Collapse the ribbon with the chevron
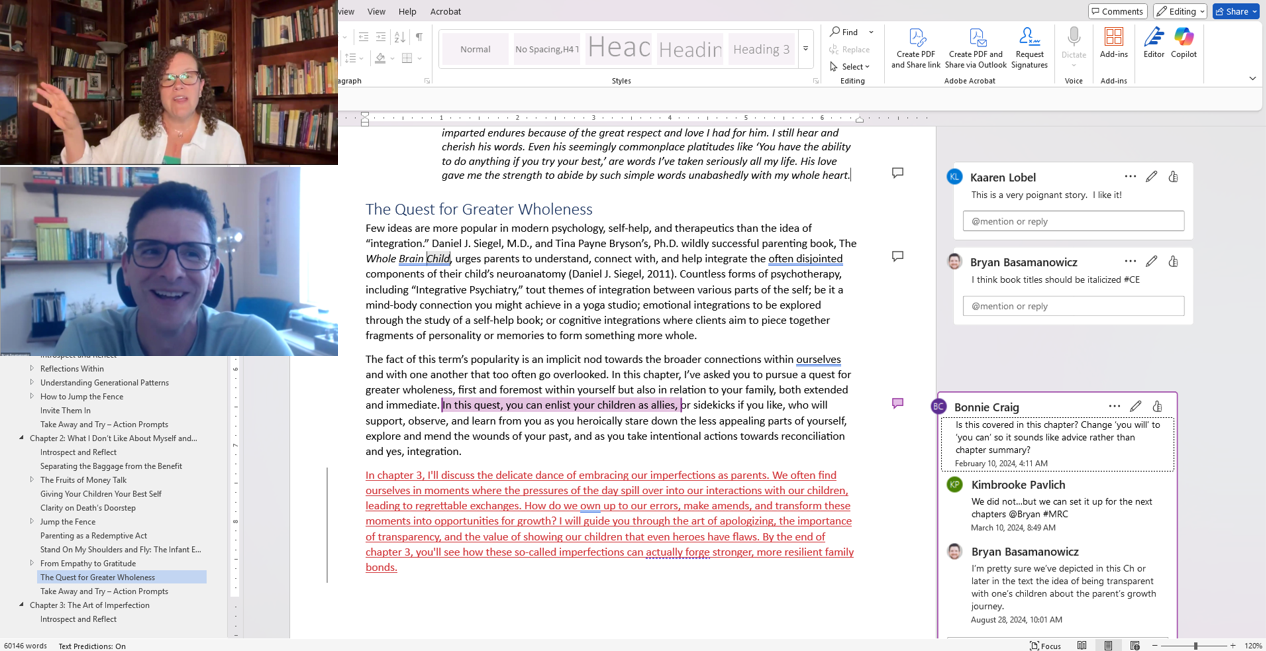1266x651 pixels. pos(1252,79)
